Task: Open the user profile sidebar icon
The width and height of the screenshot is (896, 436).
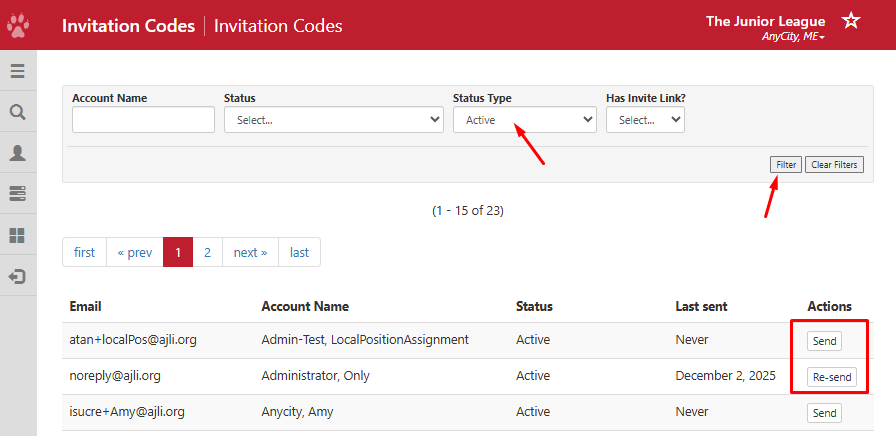Action: click(x=18, y=153)
